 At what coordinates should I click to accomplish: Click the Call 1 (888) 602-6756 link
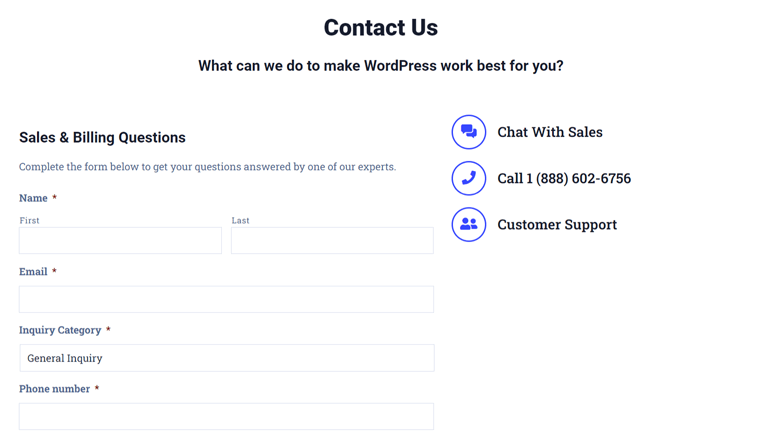564,178
